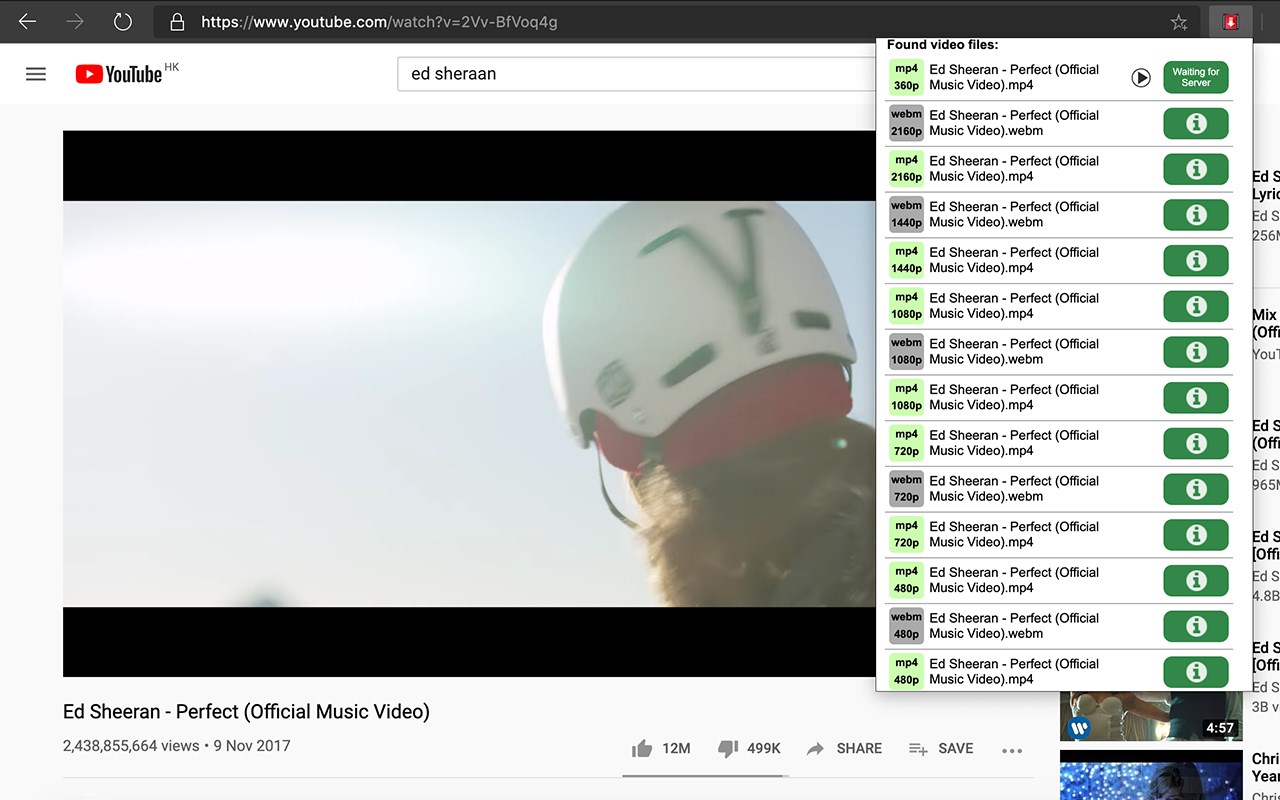Image resolution: width=1280 pixels, height=800 pixels.
Task: Click the mp4 2160p format badge
Action: point(906,169)
